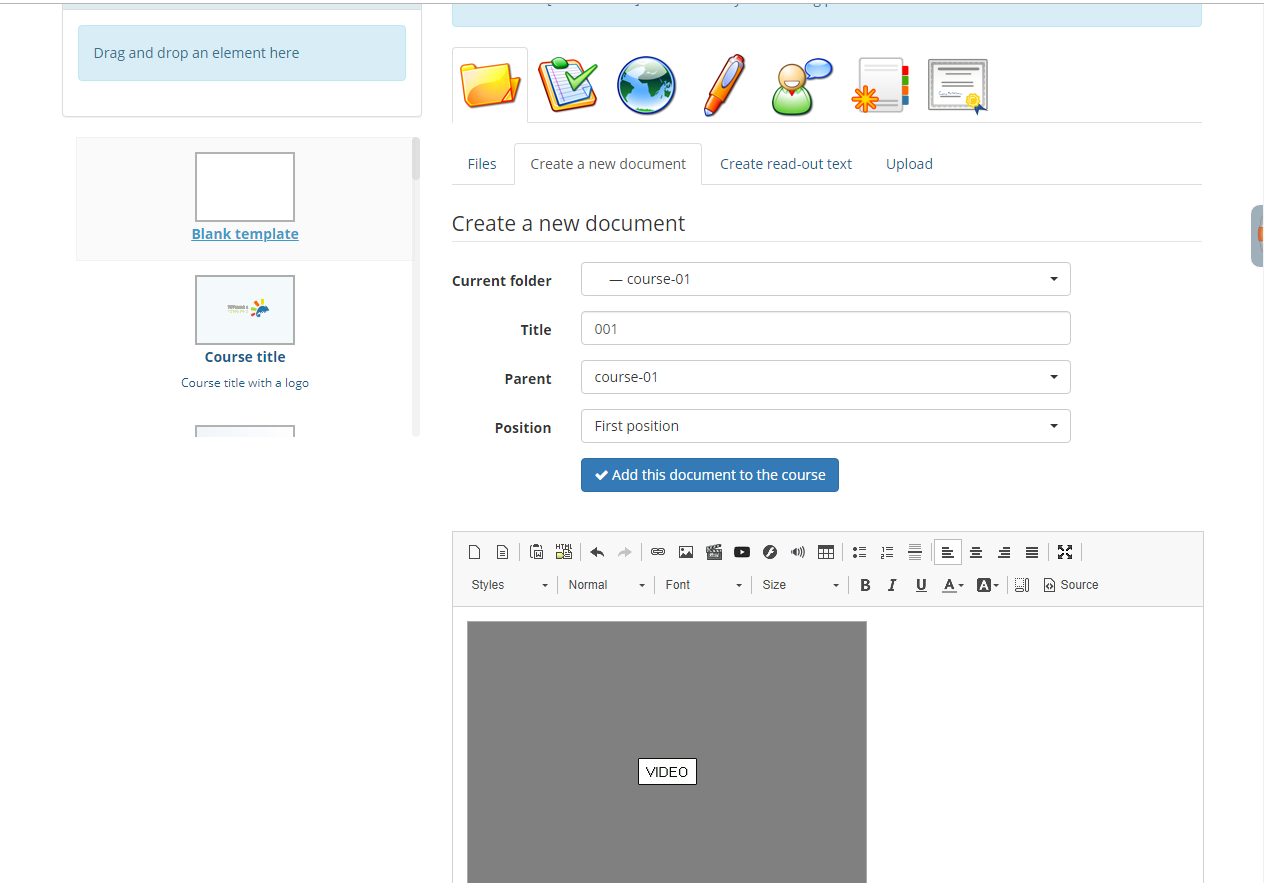The width and height of the screenshot is (1264, 883).
Task: Toggle underline formatting
Action: point(920,584)
